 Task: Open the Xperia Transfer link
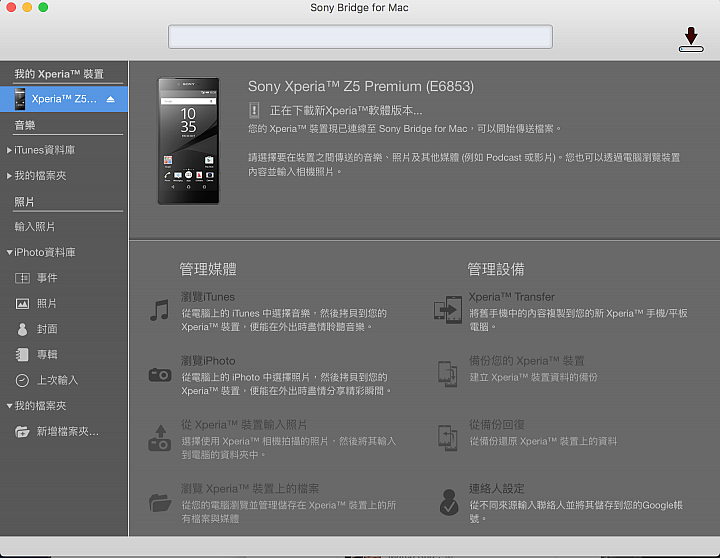point(512,297)
